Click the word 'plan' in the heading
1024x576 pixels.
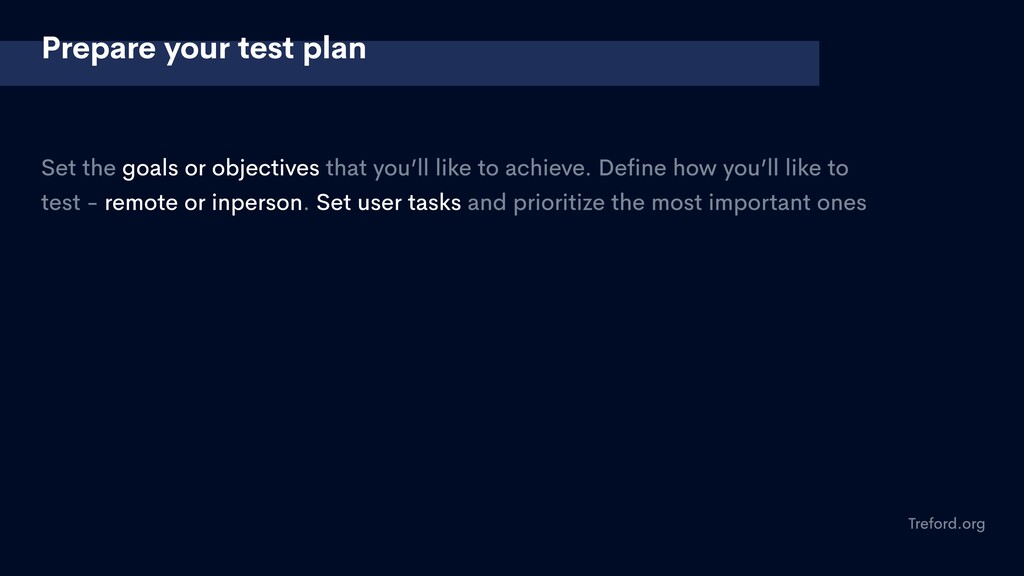pyautogui.click(x=334, y=49)
